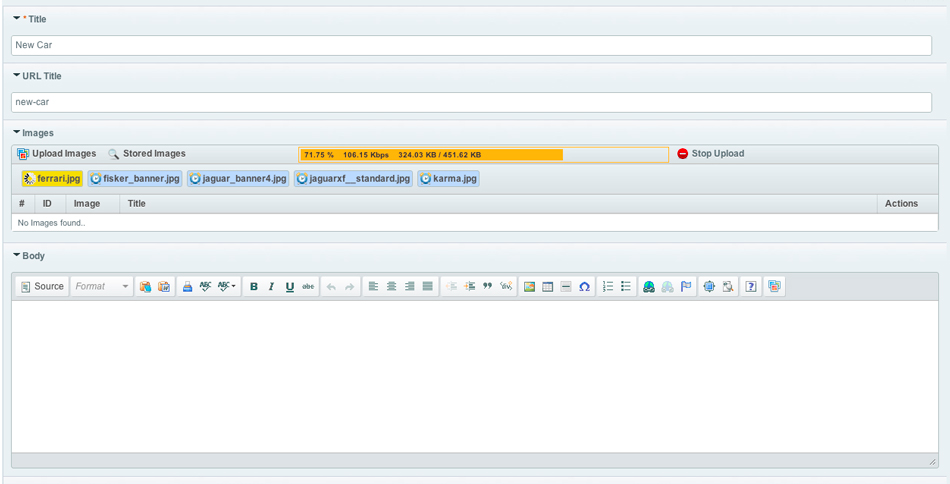Open Spell Check As You Type dropdown
The width and height of the screenshot is (950, 484).
(x=227, y=287)
